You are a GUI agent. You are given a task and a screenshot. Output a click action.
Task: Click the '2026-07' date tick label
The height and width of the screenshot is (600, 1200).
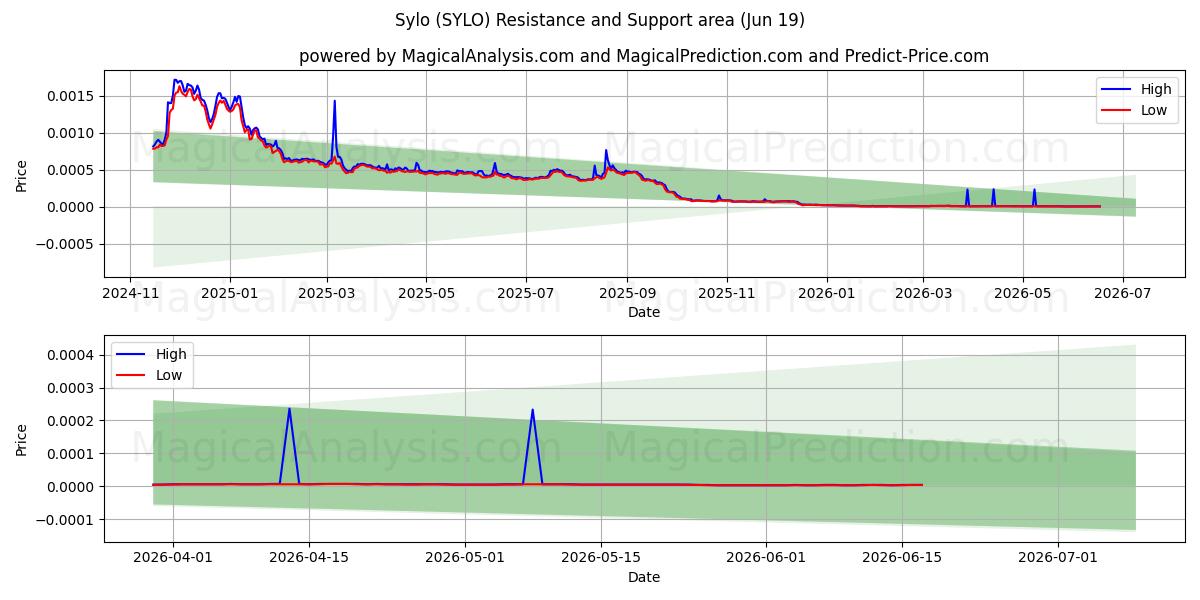(x=1122, y=294)
